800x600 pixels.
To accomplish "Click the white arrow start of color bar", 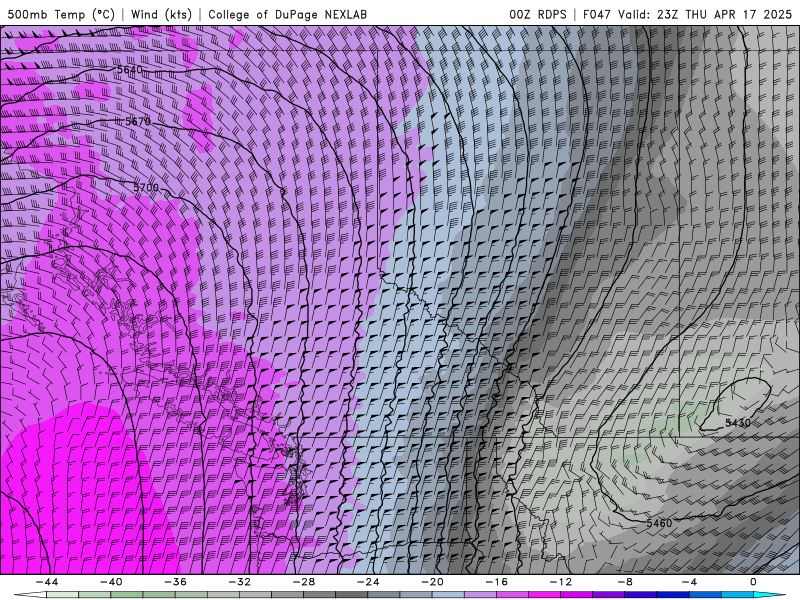I will 30,595.
